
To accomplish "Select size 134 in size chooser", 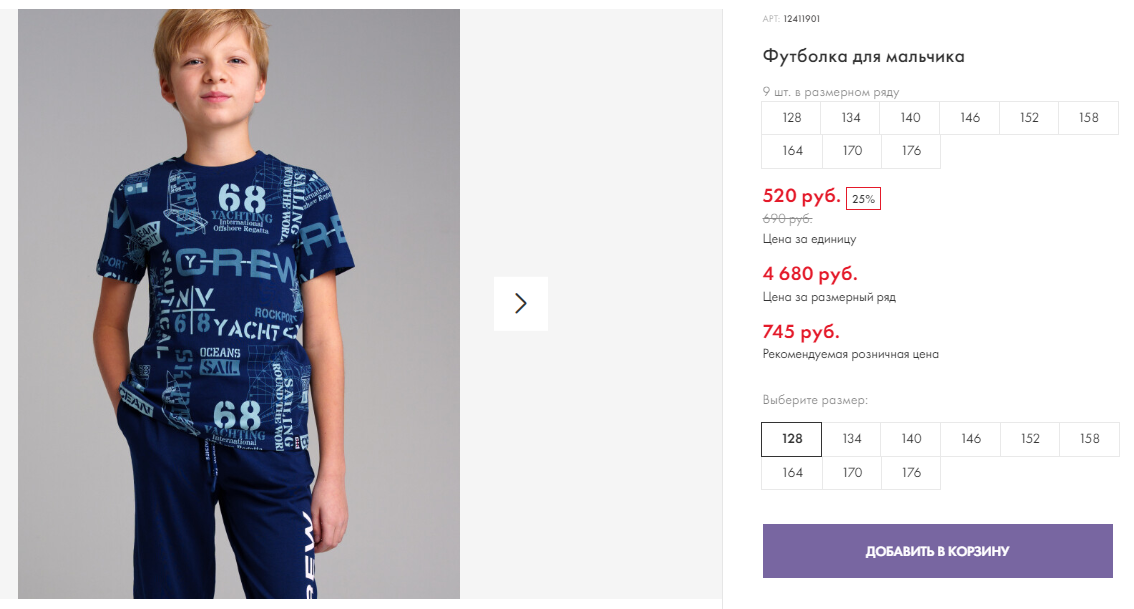I will (x=851, y=439).
